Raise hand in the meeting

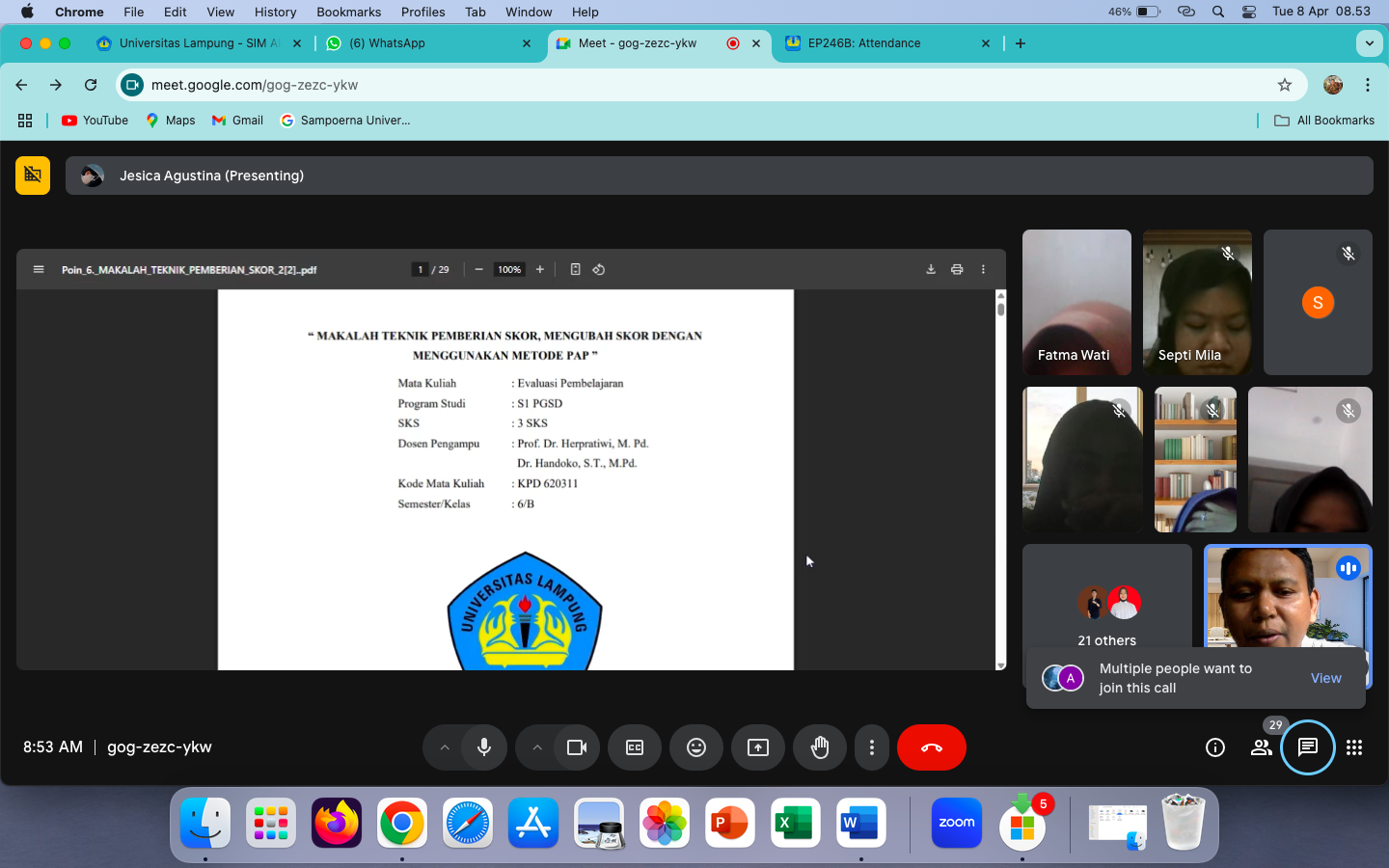tap(820, 747)
